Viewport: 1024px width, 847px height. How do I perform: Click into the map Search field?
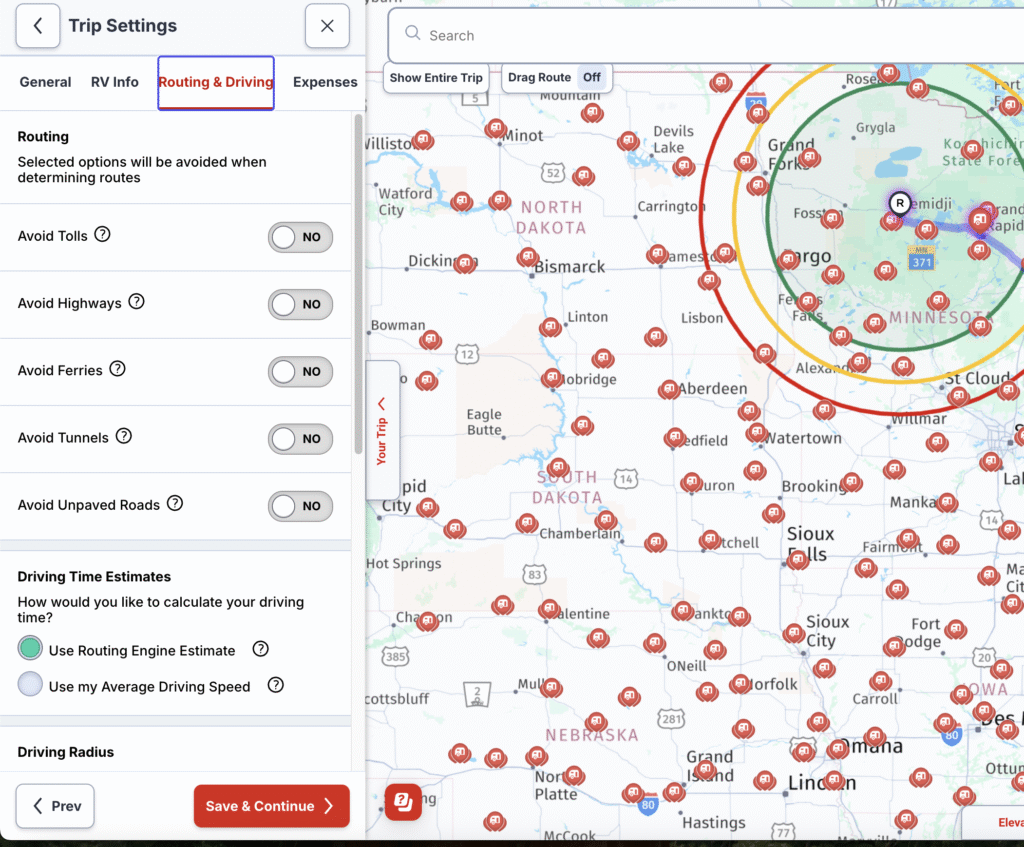[x=700, y=36]
